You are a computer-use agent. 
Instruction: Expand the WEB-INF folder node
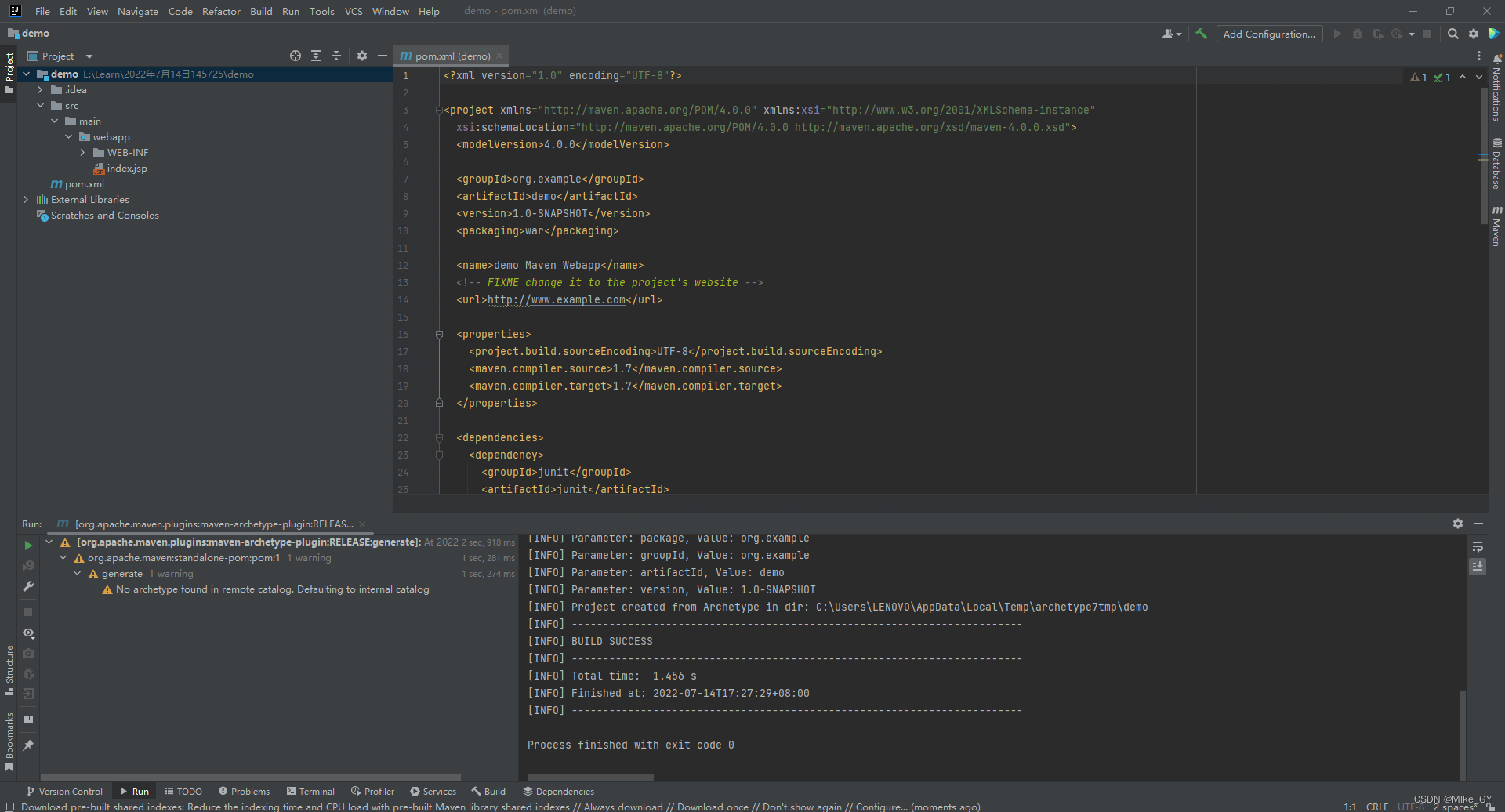(82, 153)
